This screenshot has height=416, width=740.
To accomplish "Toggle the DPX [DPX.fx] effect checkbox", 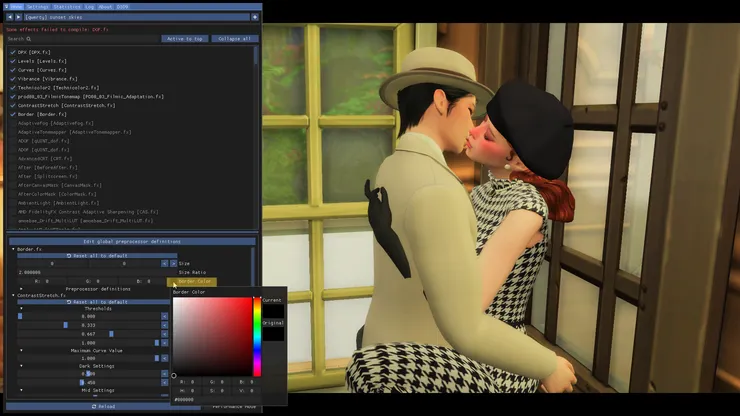I will point(13,52).
